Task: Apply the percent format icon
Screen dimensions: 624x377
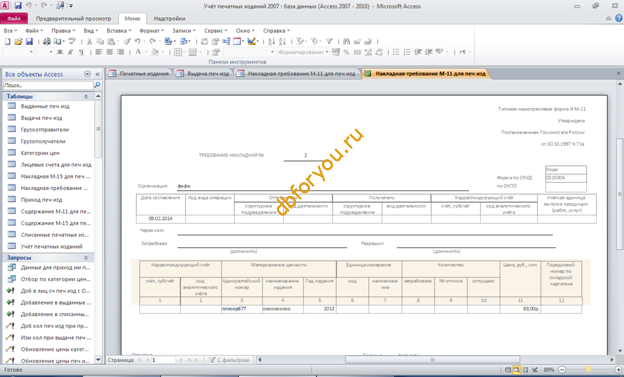Action: coord(346,52)
